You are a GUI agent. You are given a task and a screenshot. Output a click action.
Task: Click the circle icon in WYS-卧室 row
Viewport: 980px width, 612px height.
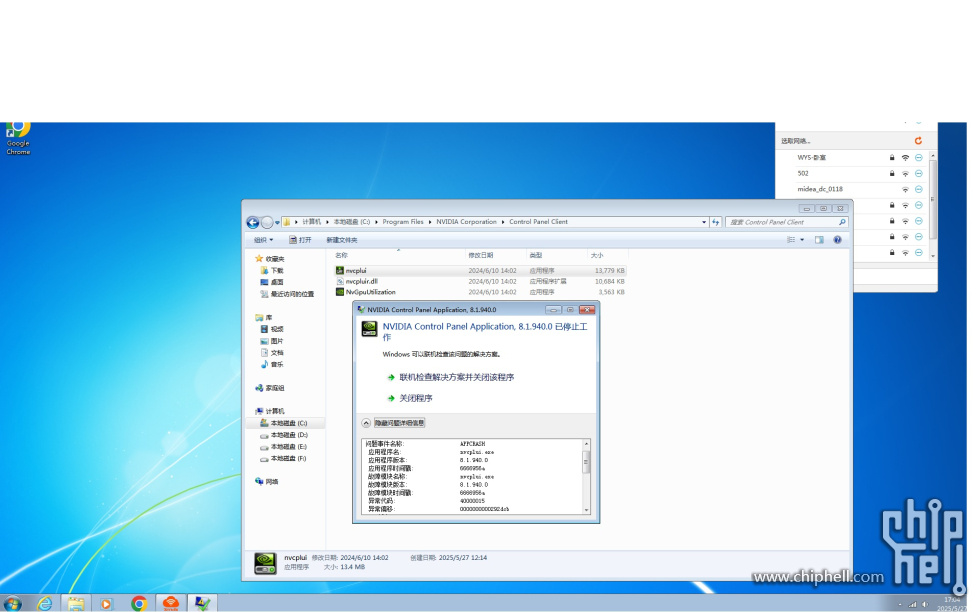tap(919, 158)
